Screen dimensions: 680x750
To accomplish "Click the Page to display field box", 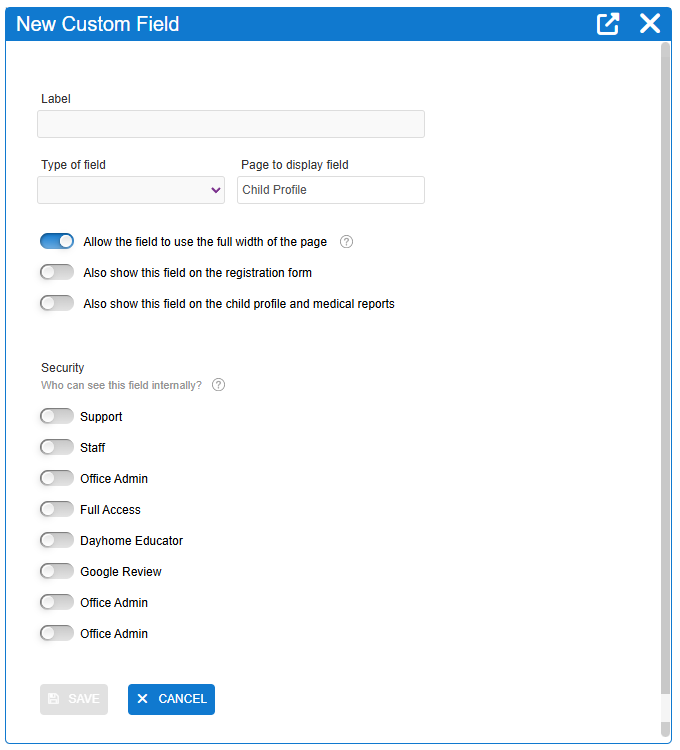I will [331, 190].
